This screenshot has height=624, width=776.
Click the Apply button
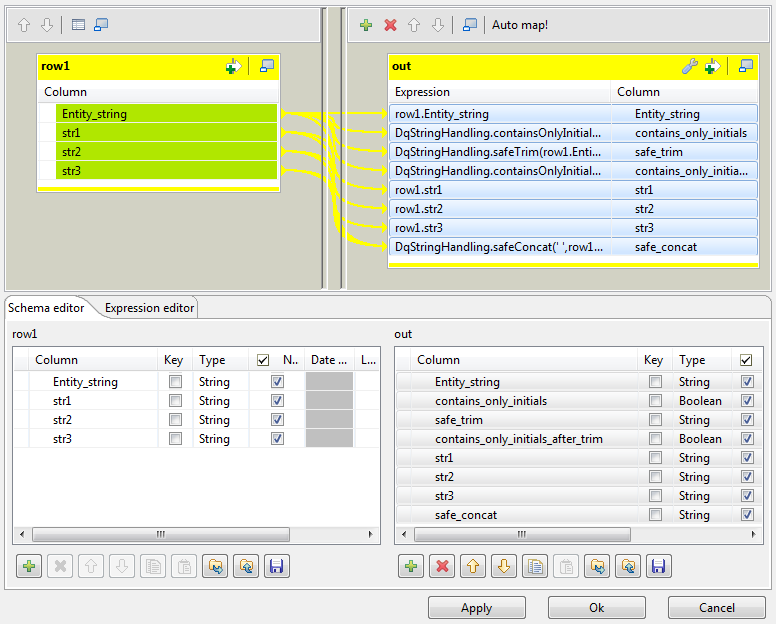coord(476,608)
